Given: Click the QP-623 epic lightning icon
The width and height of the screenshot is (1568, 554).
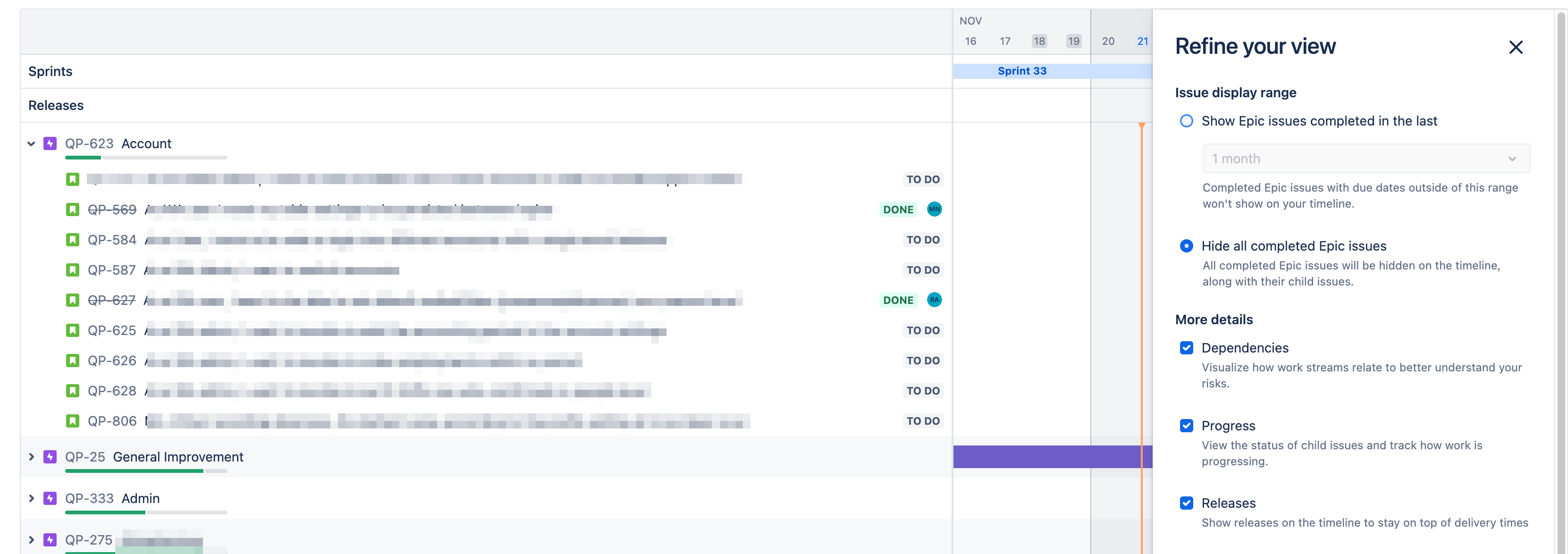Looking at the screenshot, I should pyautogui.click(x=50, y=143).
